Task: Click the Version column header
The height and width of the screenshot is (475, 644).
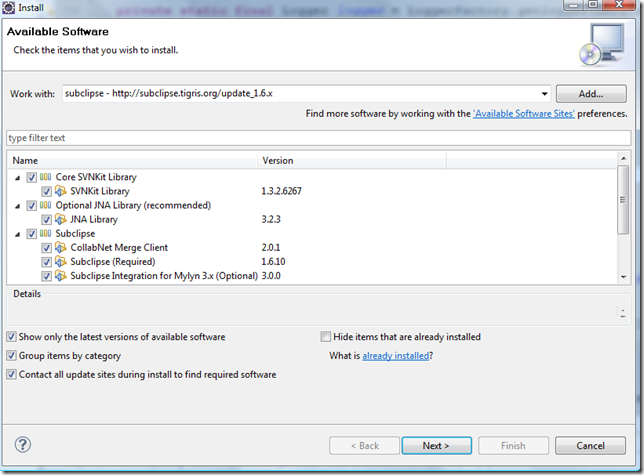Action: point(352,161)
